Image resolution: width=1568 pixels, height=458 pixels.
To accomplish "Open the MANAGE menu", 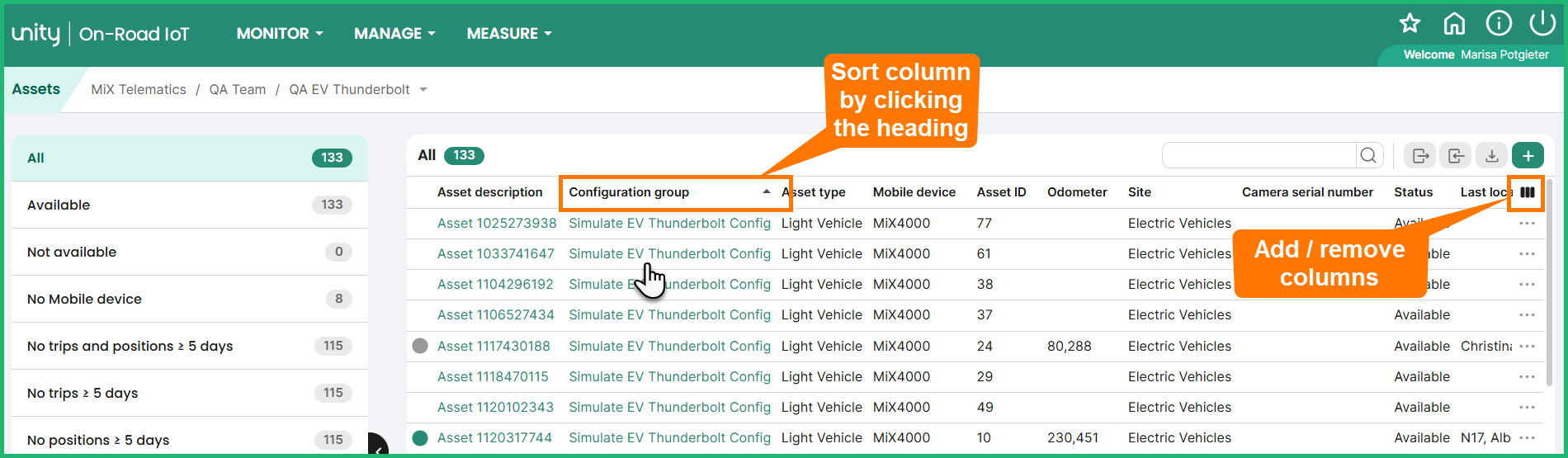I will coord(394,34).
